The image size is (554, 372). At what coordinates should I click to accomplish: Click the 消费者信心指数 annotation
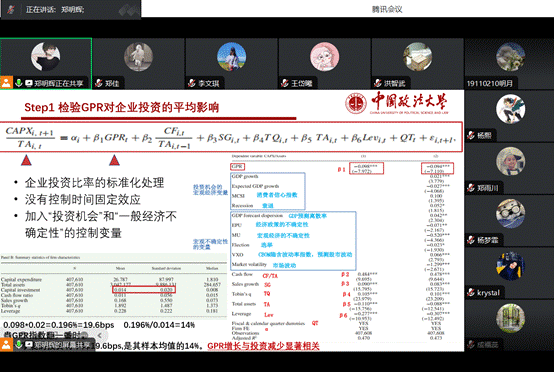tap(277, 195)
